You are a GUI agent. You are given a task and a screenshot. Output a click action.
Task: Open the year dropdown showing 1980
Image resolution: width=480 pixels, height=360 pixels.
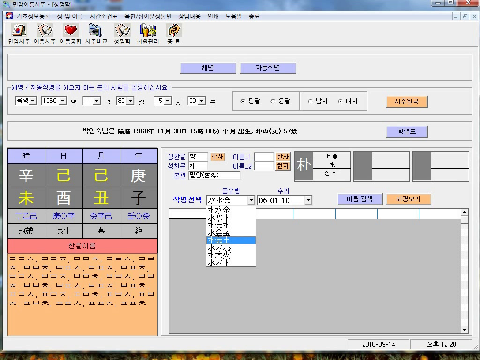click(x=54, y=101)
